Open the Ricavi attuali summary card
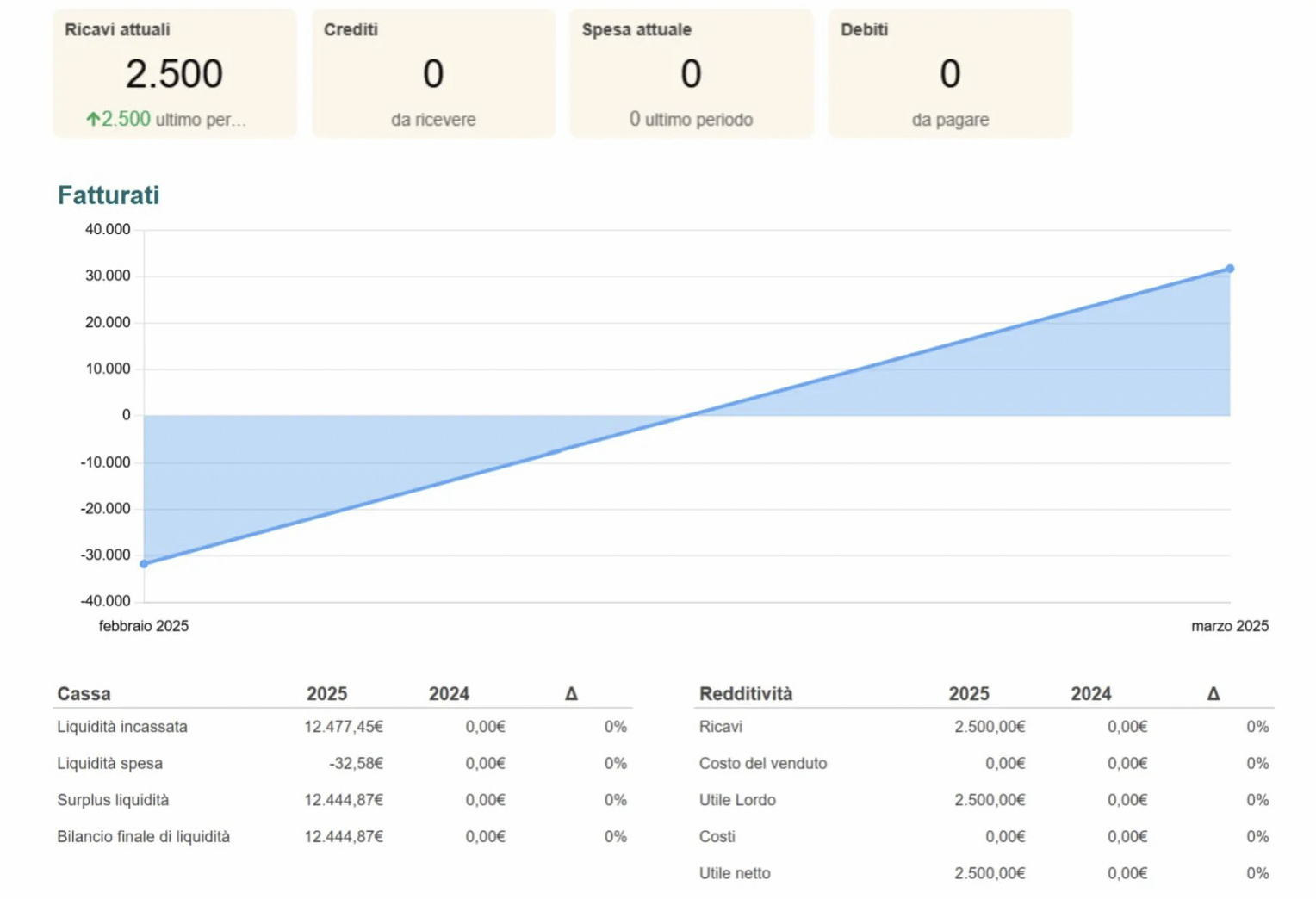 [x=174, y=73]
